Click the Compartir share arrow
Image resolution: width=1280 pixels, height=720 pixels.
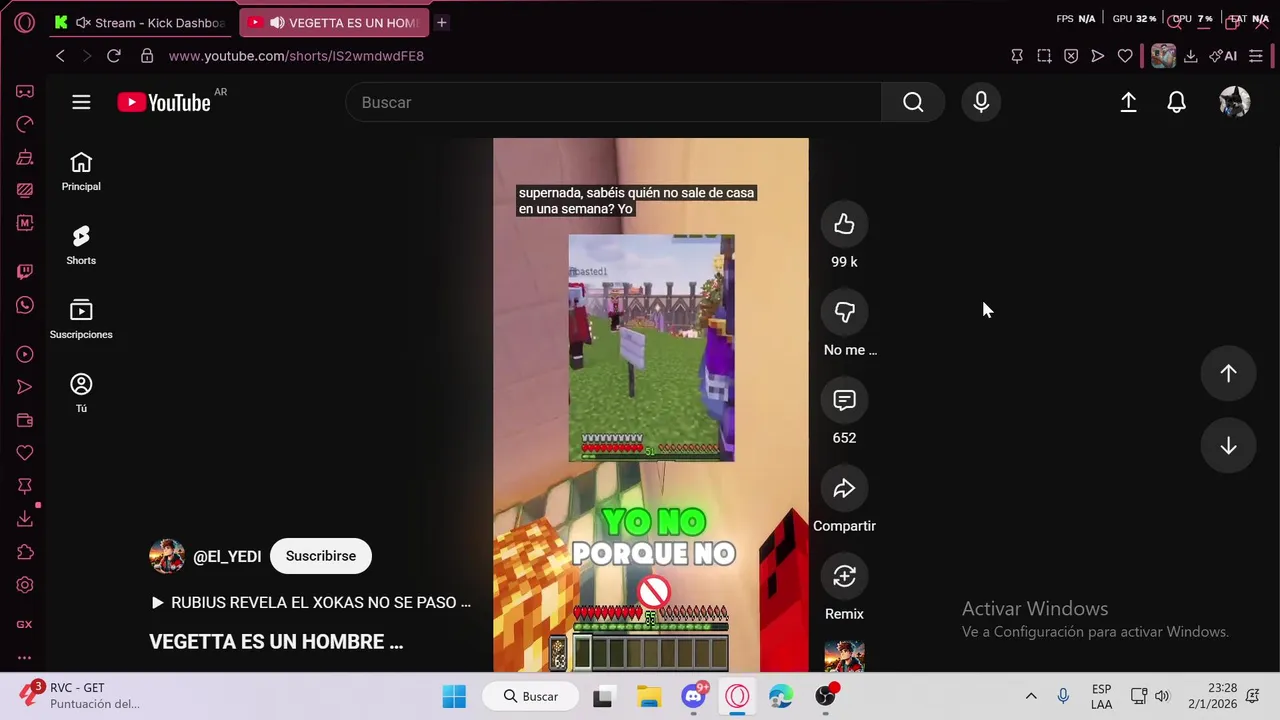click(844, 488)
